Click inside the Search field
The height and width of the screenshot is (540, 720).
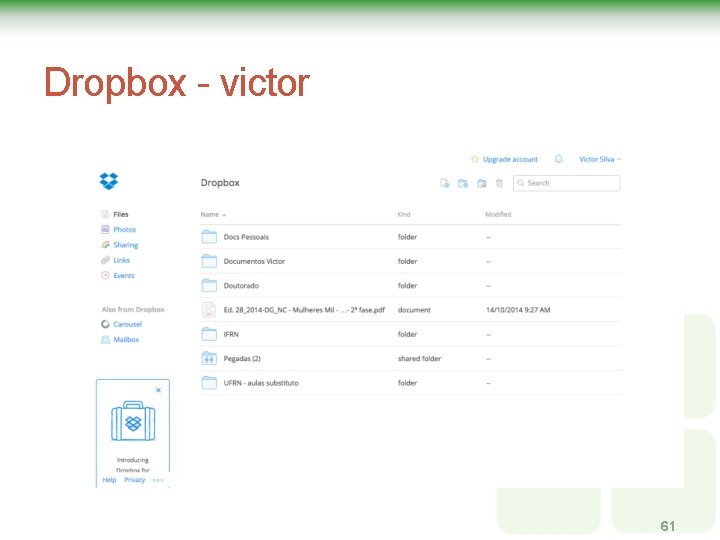(x=567, y=183)
